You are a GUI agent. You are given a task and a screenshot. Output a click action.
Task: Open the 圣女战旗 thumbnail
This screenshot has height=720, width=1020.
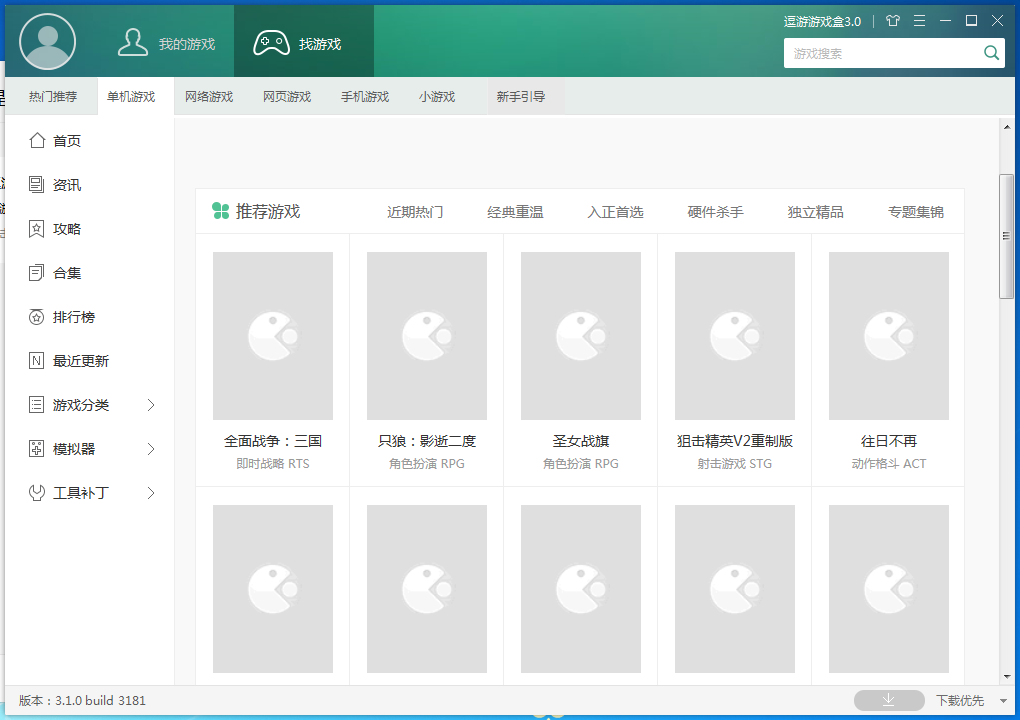tap(581, 336)
